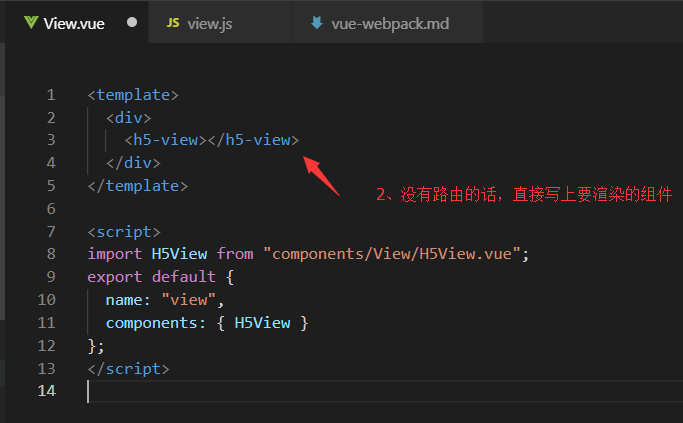Click the opening <div> tag on line 2

[x=128, y=118]
